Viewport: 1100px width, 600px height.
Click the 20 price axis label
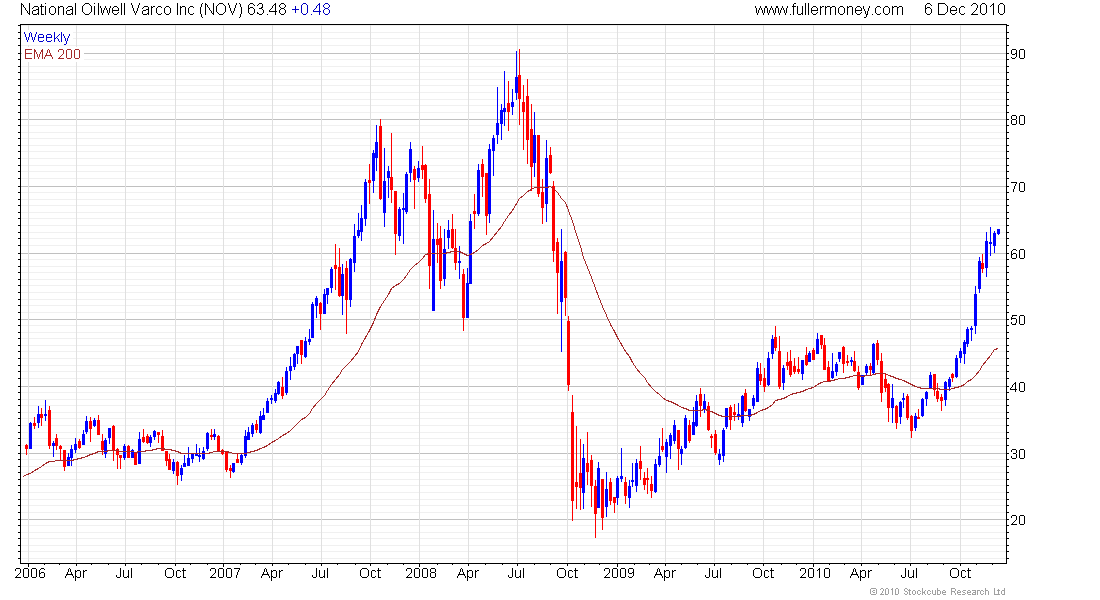coord(1017,520)
